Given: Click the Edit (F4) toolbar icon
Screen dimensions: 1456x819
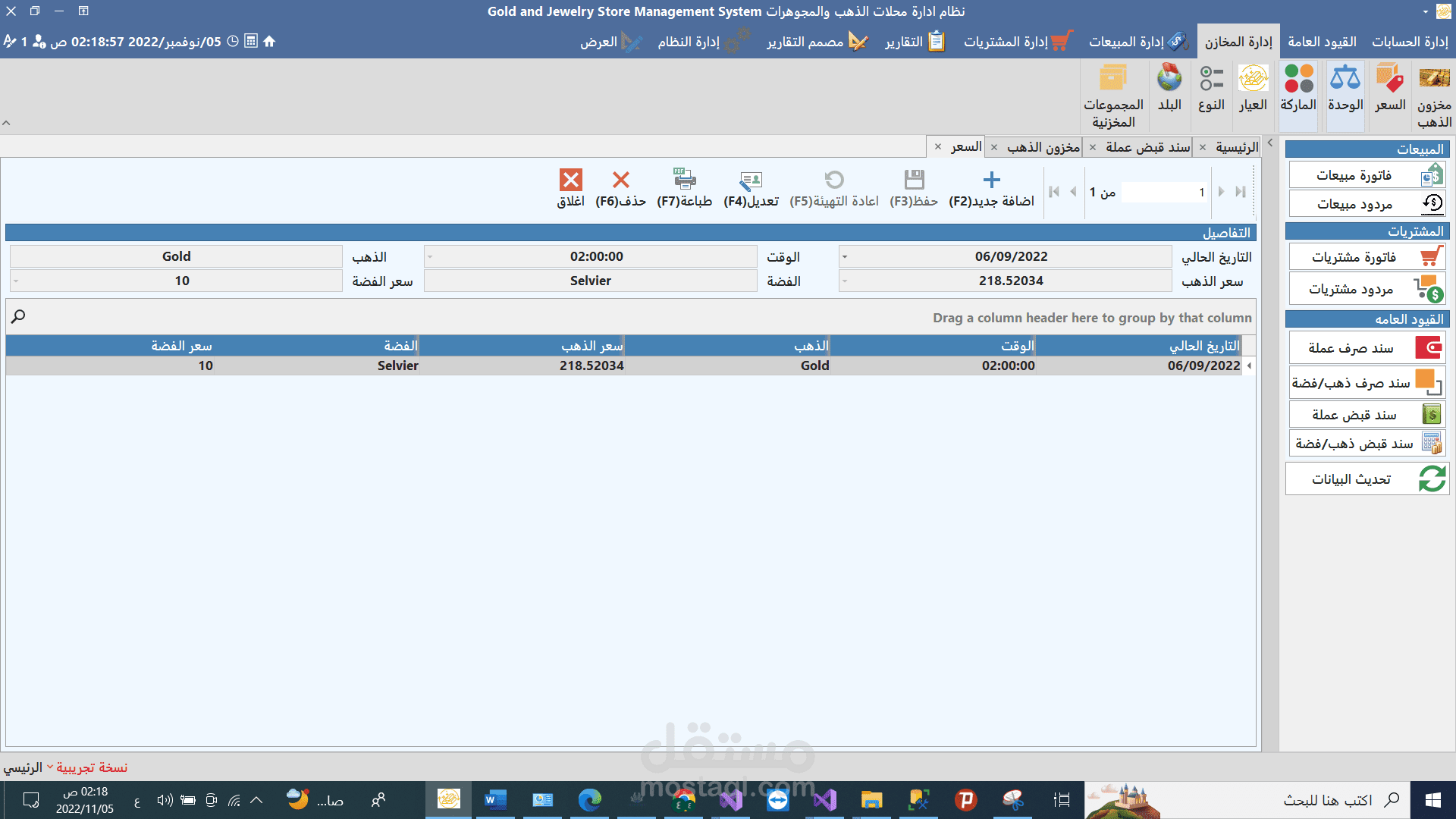Looking at the screenshot, I should [x=750, y=180].
